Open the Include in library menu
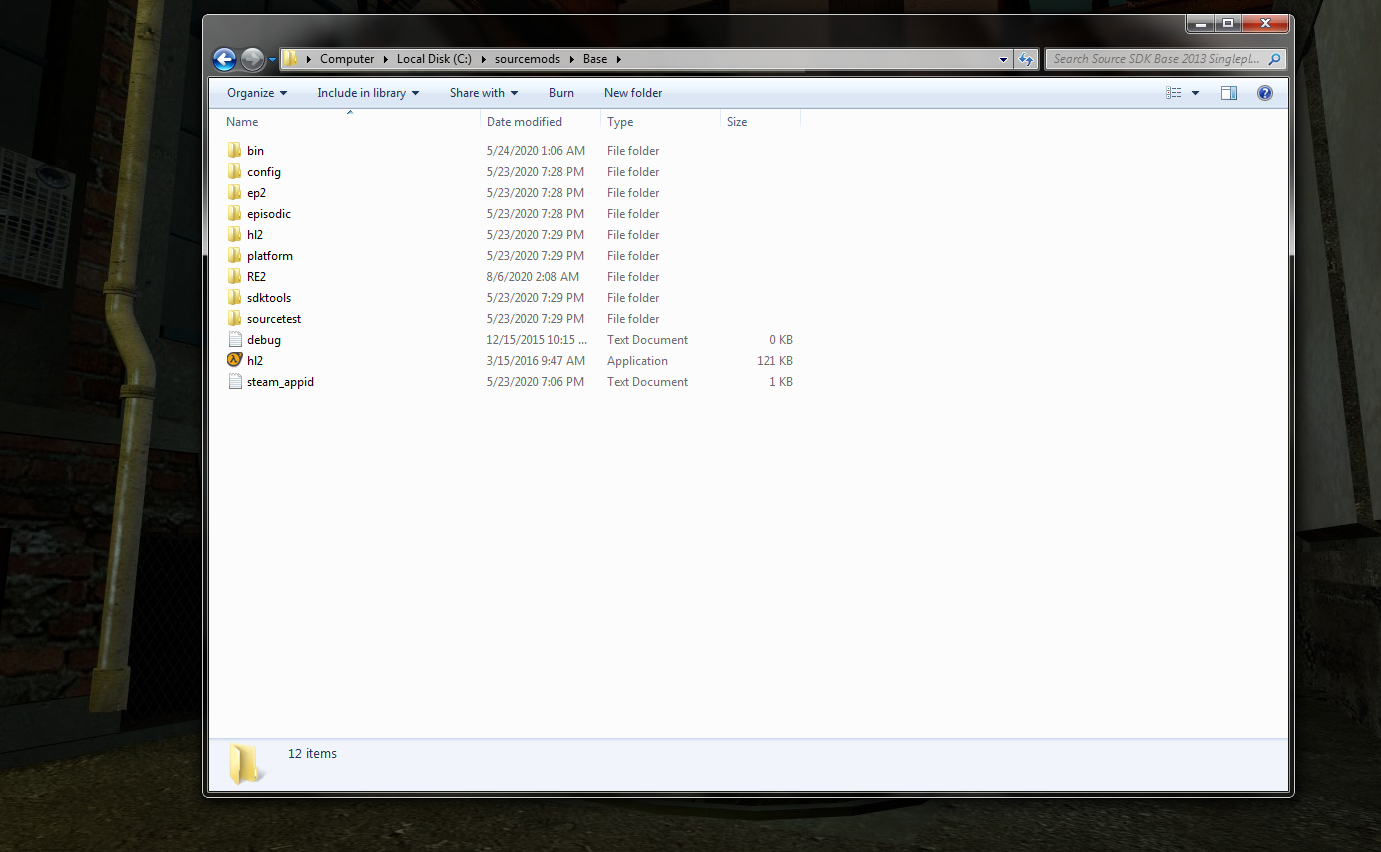This screenshot has width=1381, height=852. [x=368, y=93]
